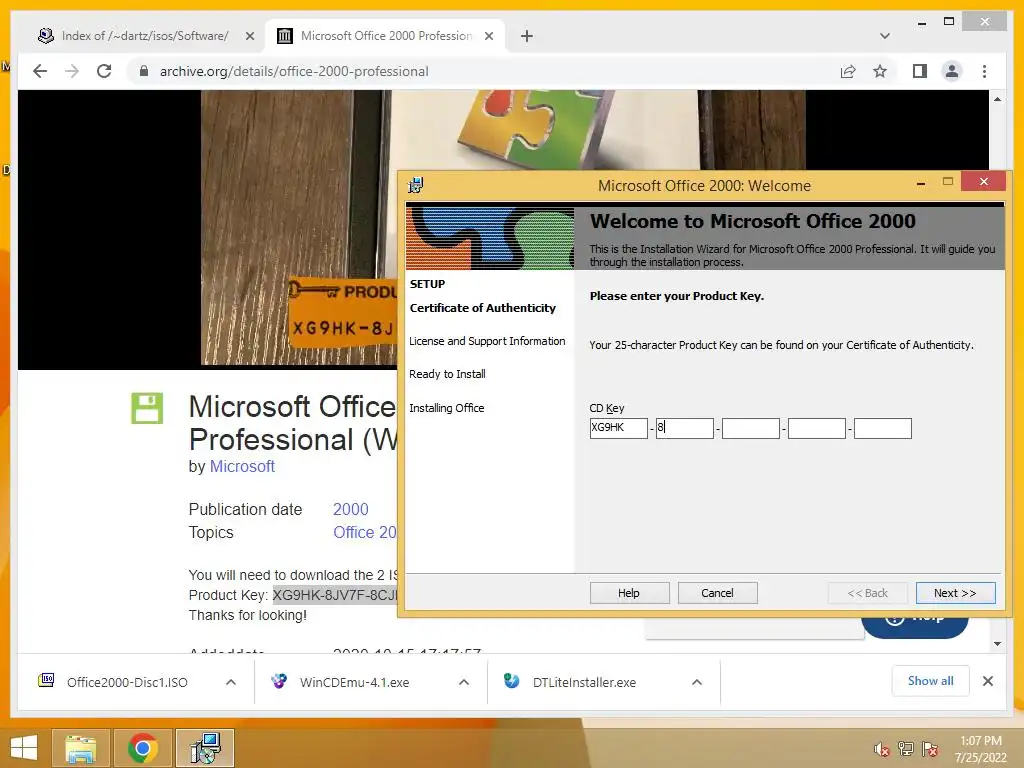Viewport: 1024px width, 768px height.
Task: Open Chrome three-dot menu
Action: point(984,71)
